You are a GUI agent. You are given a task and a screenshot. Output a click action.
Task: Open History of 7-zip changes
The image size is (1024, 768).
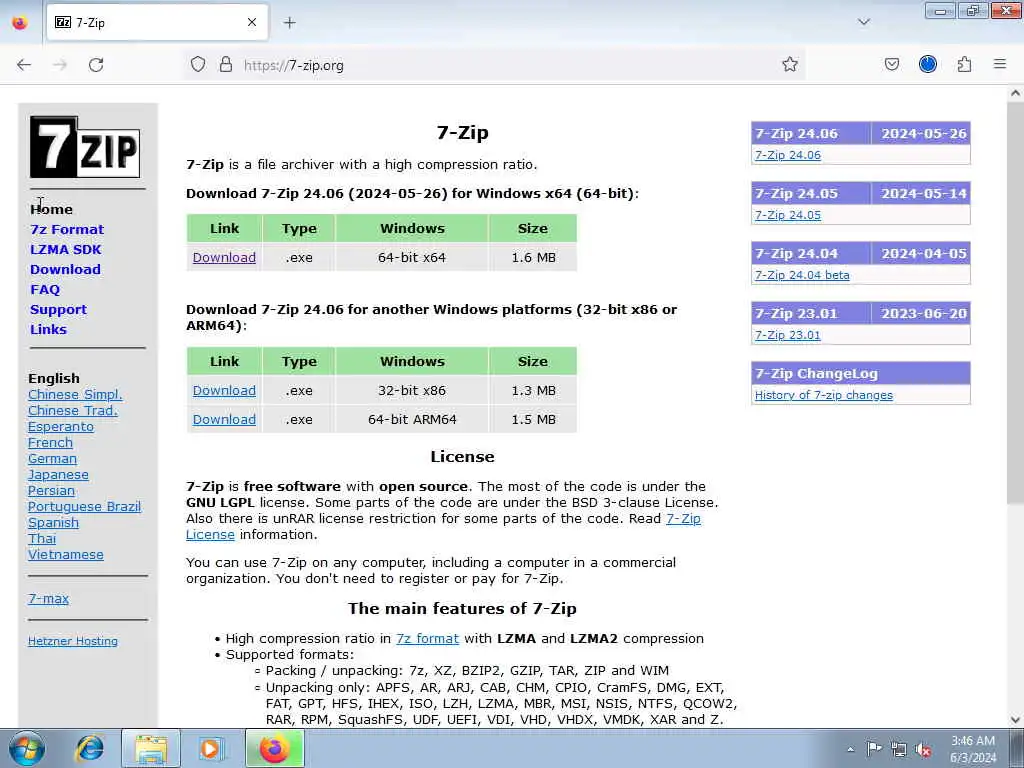point(824,395)
